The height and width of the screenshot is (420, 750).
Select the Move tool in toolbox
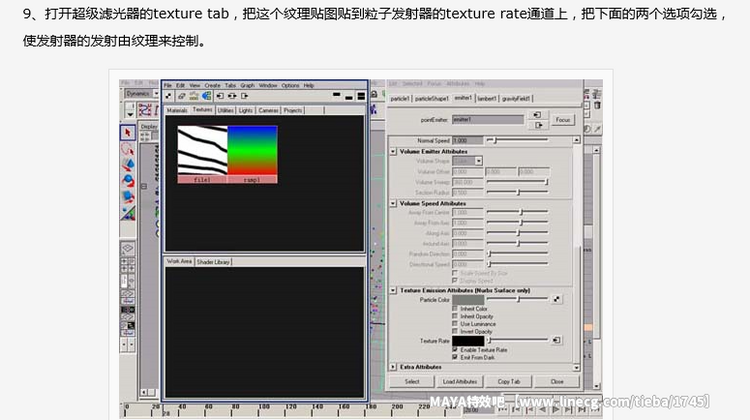[x=127, y=165]
